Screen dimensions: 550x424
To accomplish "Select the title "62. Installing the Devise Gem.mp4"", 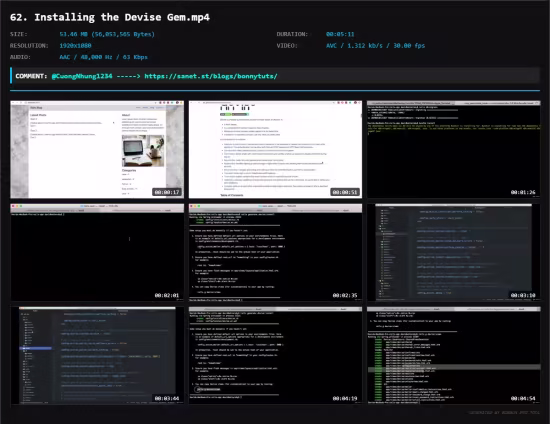I will [x=110, y=17].
